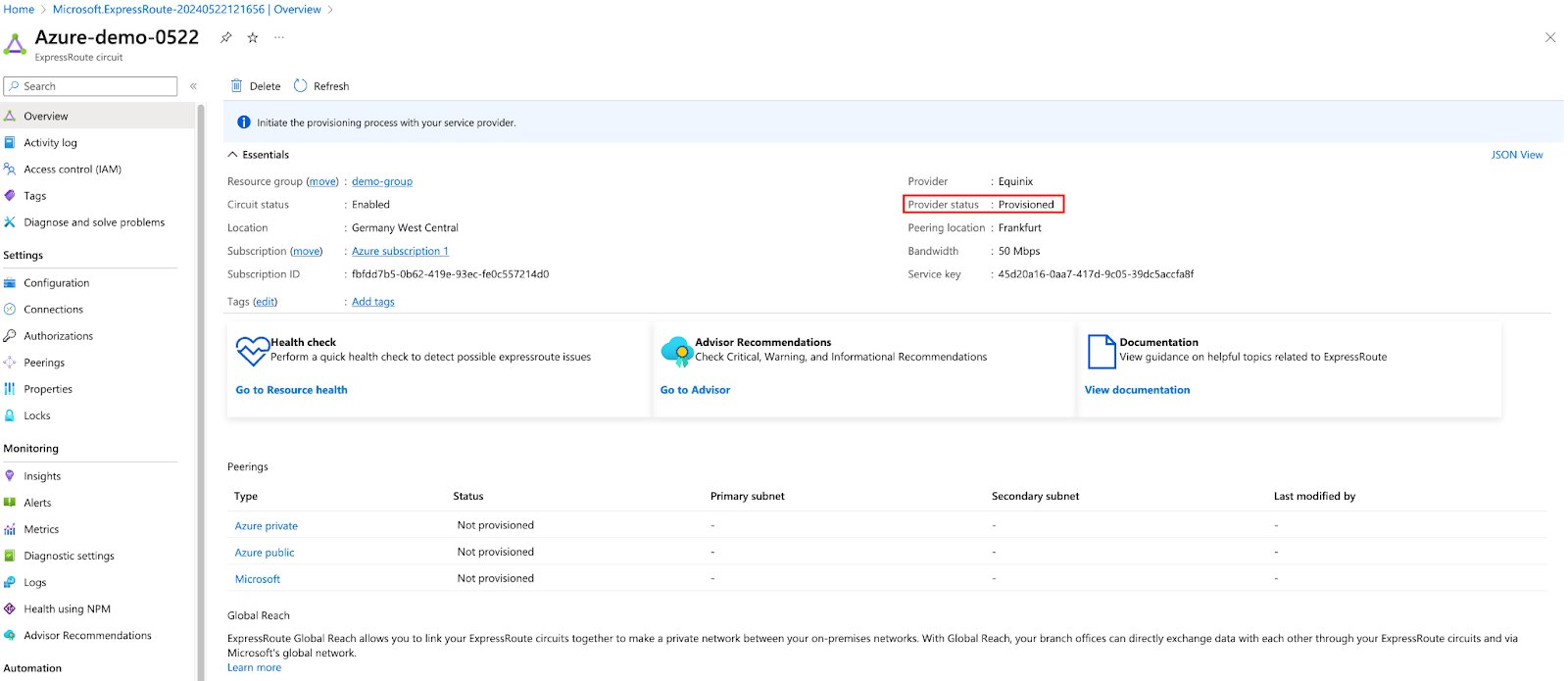
Task: Click the Advisor Recommendations cloud icon
Action: pos(676,351)
